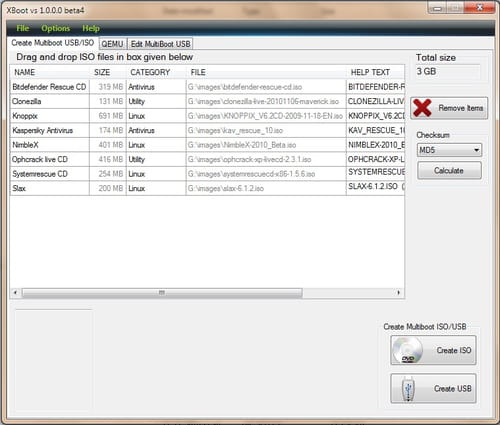The height and width of the screenshot is (425, 500).
Task: Click the DVD disc icon for Create ISO
Action: [408, 350]
